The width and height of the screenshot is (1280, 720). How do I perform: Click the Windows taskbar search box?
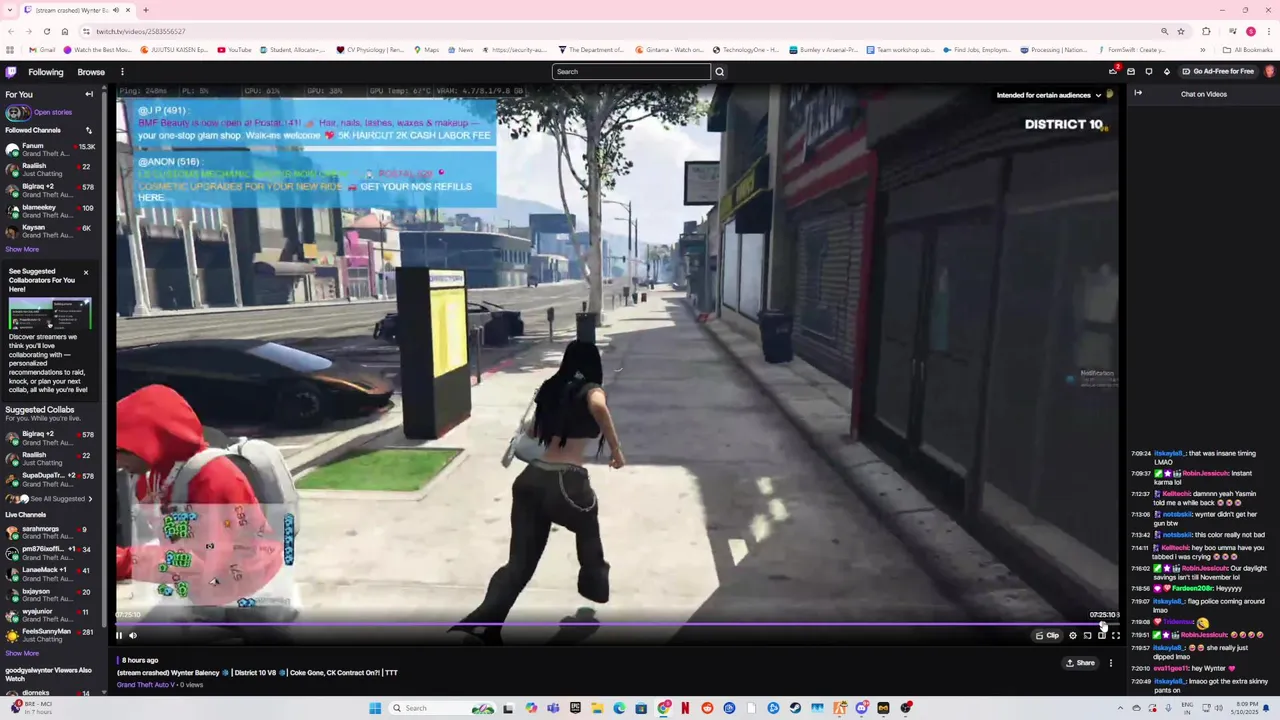(x=443, y=708)
